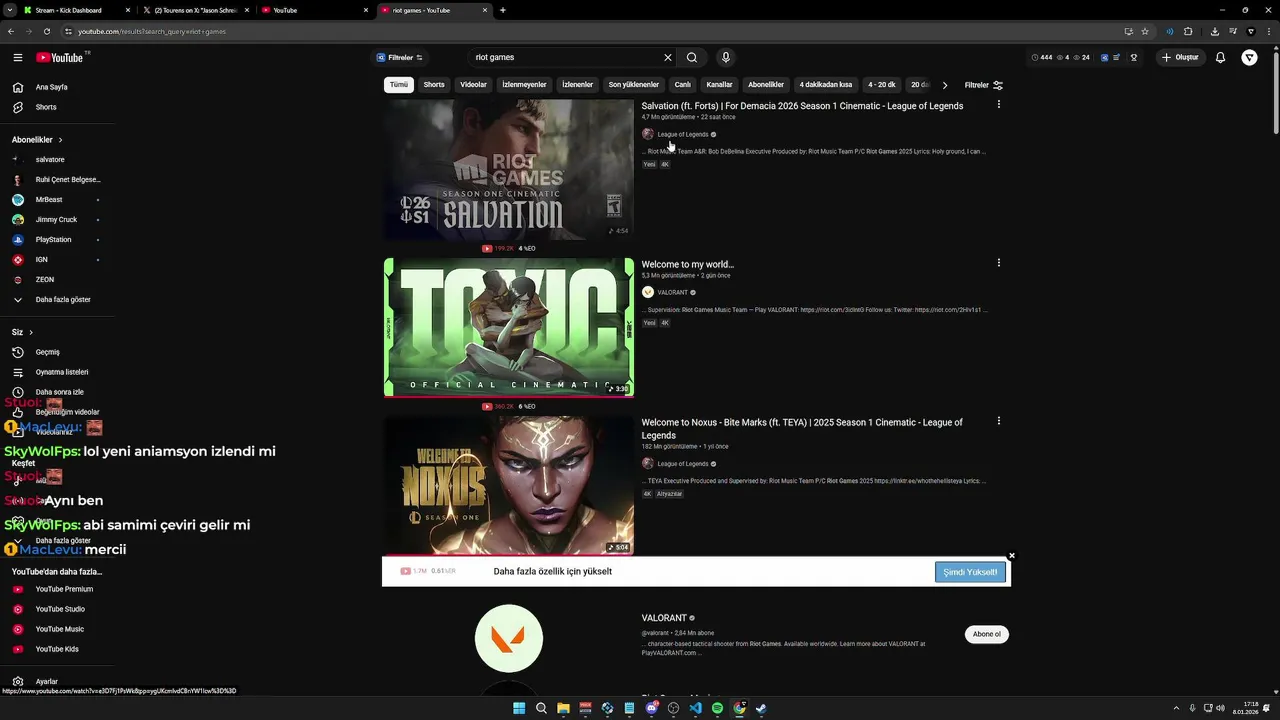The image size is (1280, 720).
Task: Click the YouTube logo
Action: (x=60, y=58)
